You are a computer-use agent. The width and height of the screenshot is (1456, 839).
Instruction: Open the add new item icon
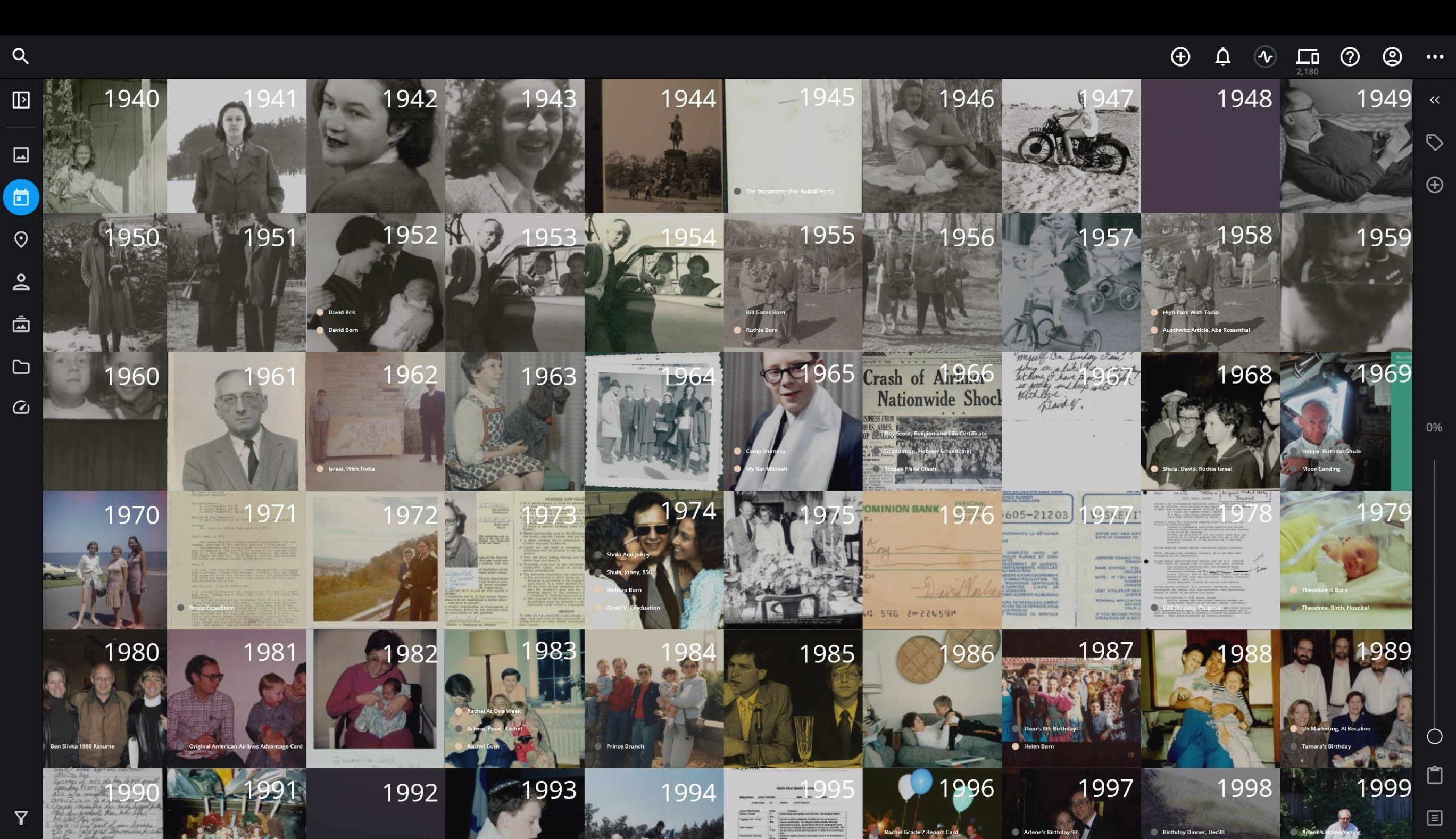click(x=1180, y=57)
